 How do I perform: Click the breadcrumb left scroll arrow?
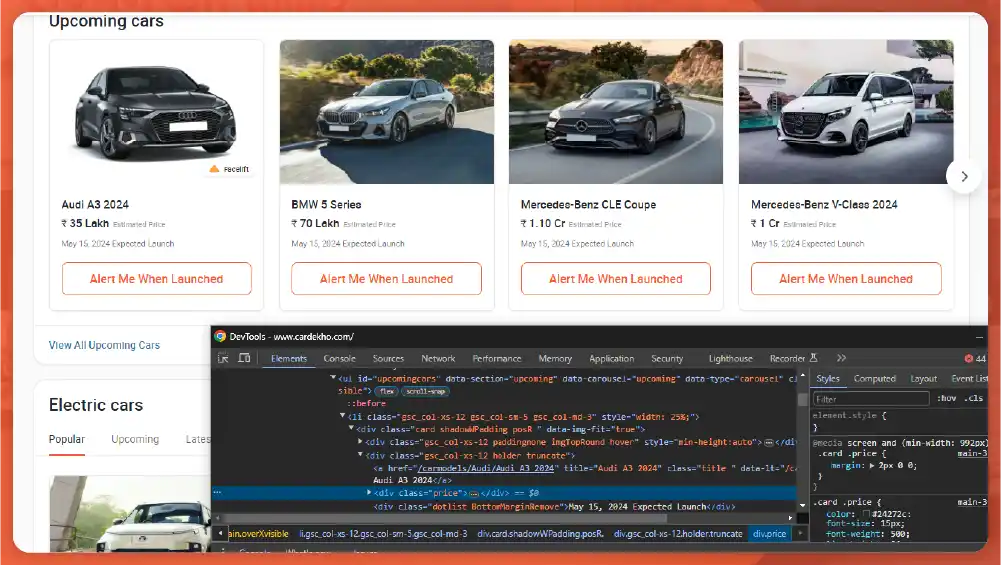(x=221, y=534)
